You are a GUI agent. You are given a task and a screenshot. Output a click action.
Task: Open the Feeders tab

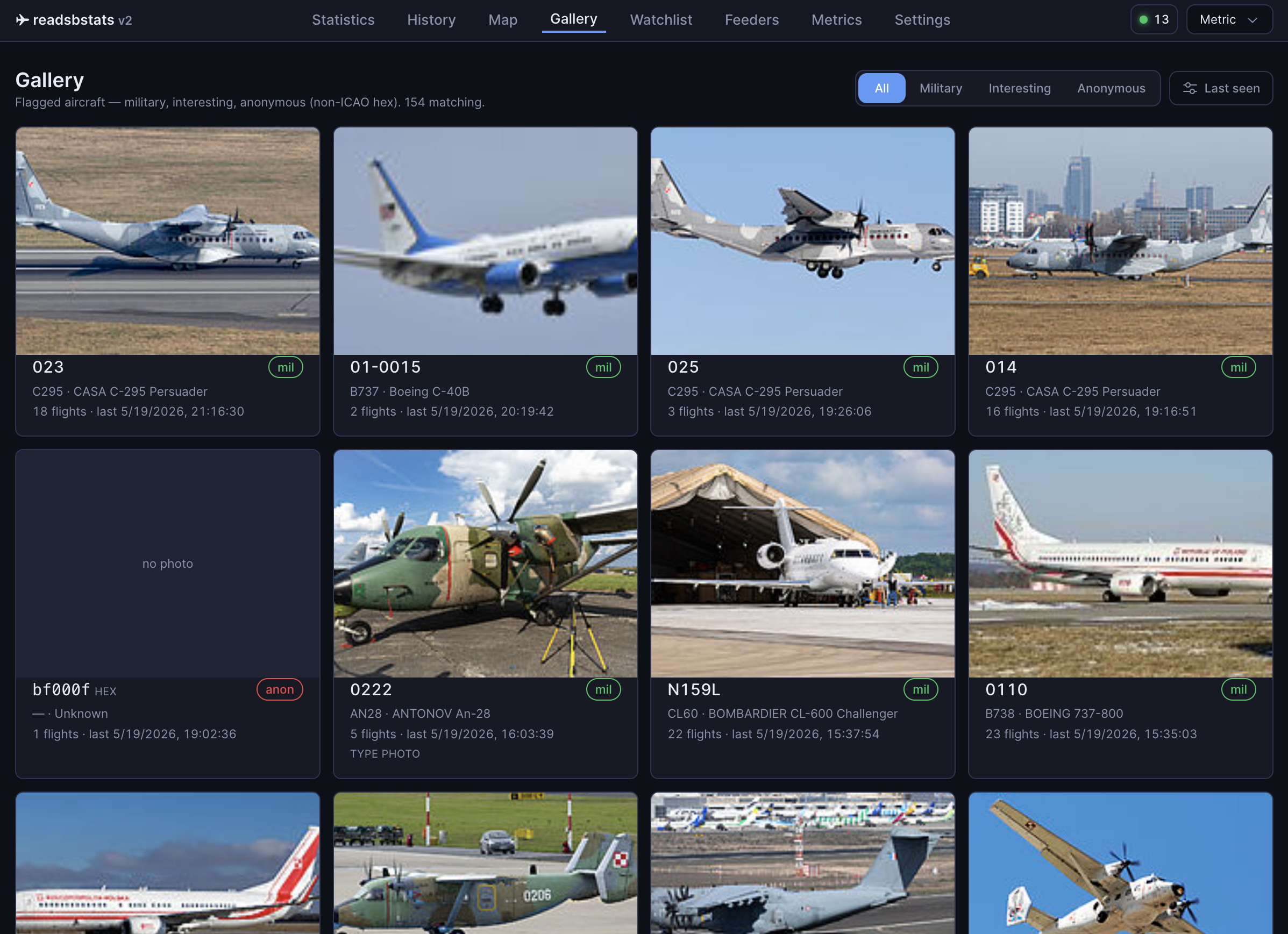751,20
